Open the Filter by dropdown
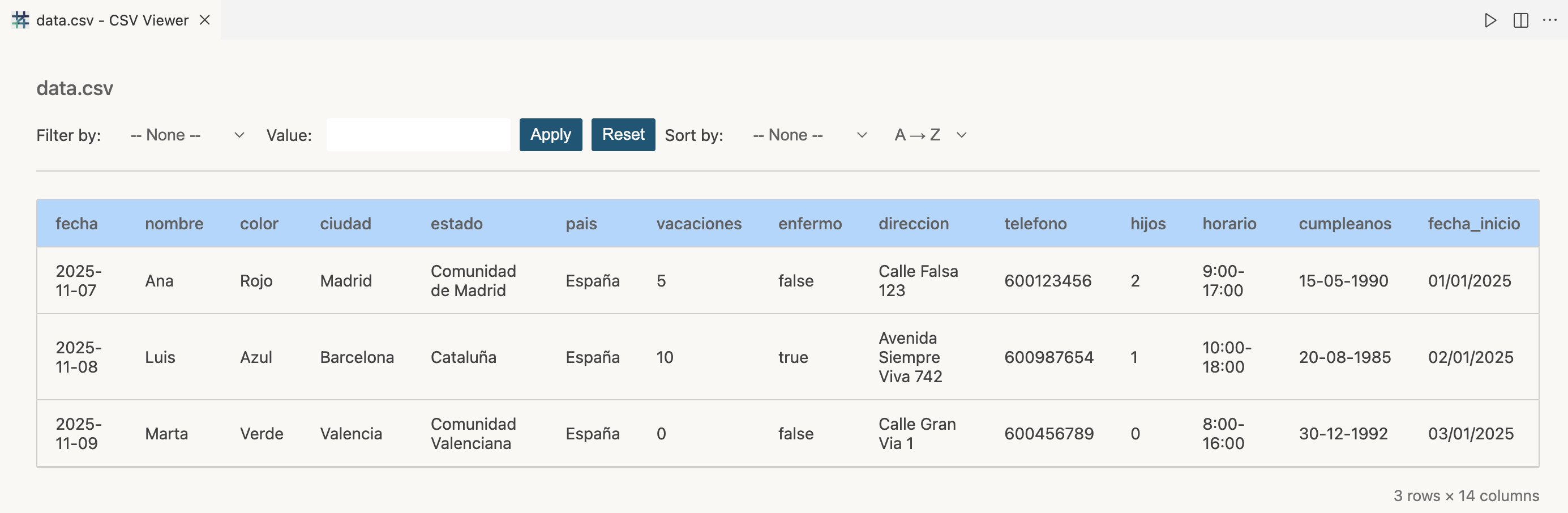The height and width of the screenshot is (513, 1568). pyautogui.click(x=186, y=135)
